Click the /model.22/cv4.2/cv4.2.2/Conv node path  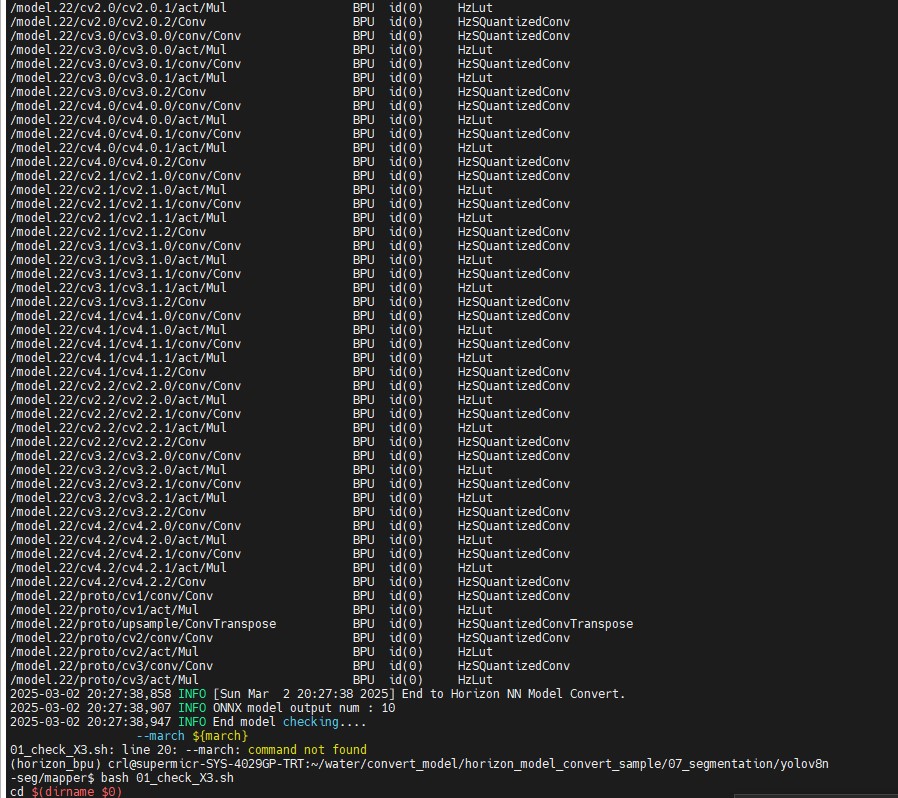pyautogui.click(x=108, y=582)
